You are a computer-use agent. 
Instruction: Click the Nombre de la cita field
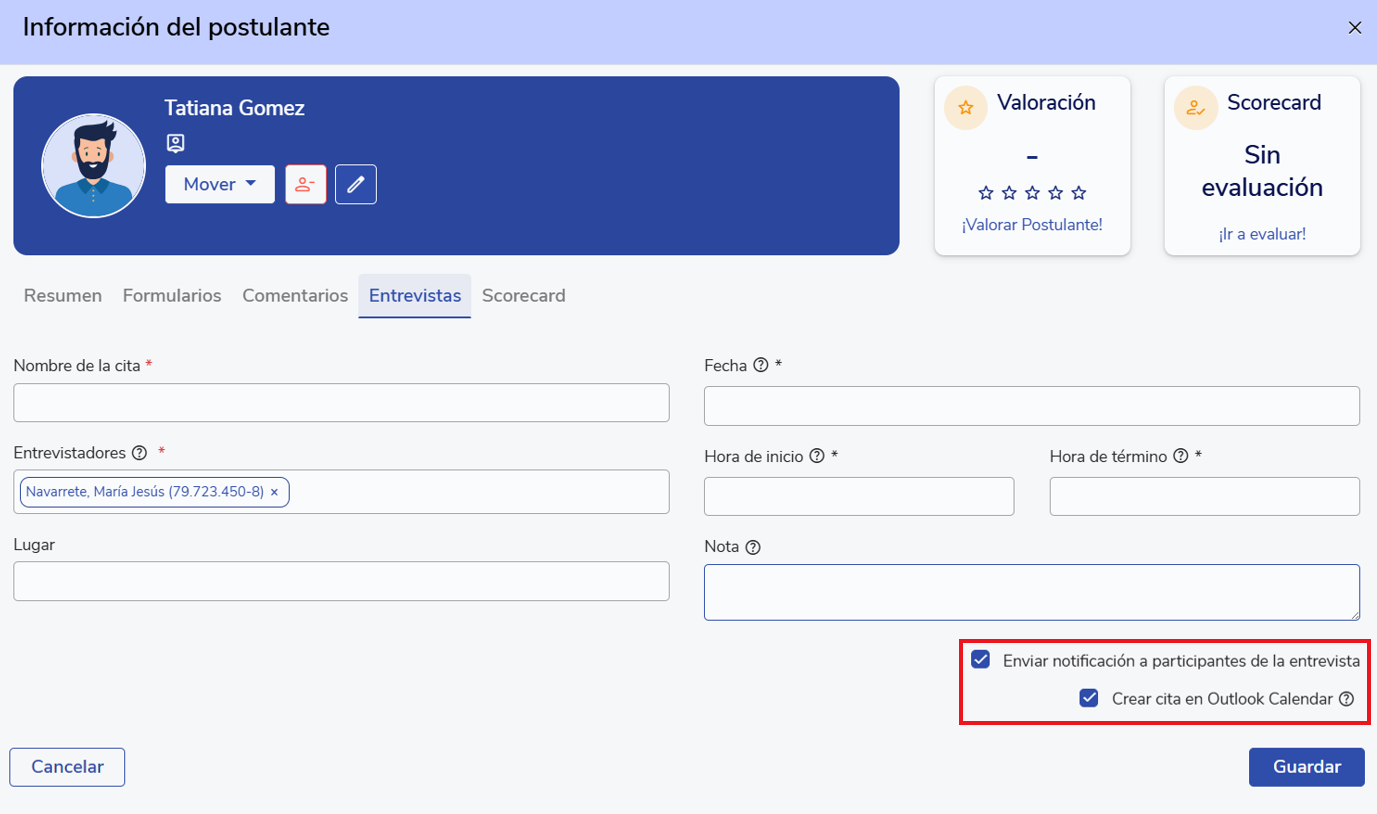(341, 402)
